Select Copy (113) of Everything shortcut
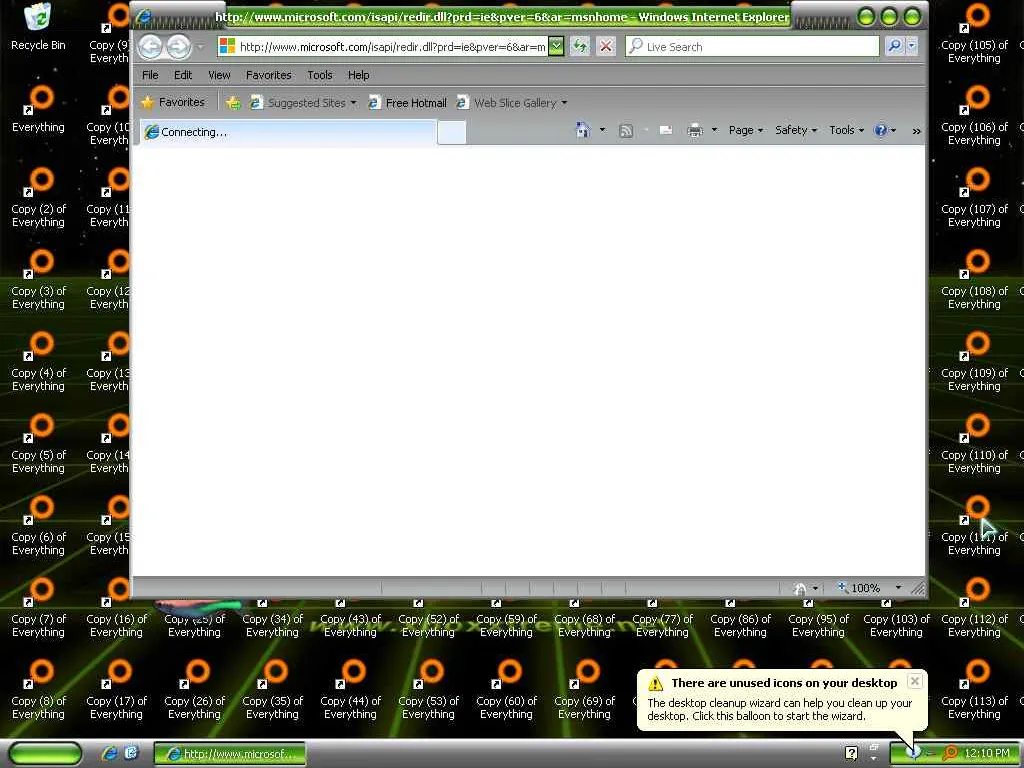1024x768 pixels. pyautogui.click(x=974, y=690)
